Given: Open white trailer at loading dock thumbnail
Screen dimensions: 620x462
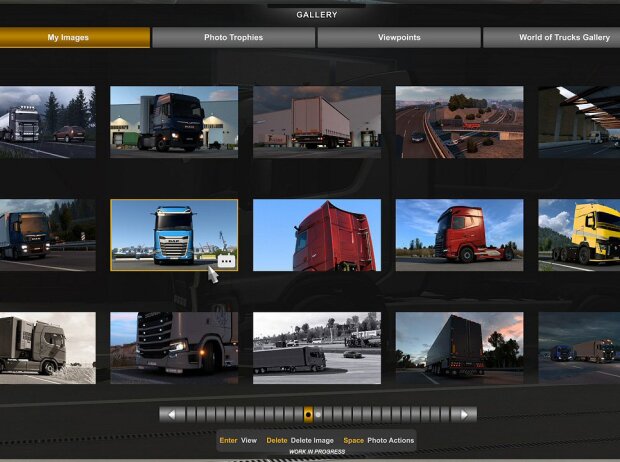Looking at the screenshot, I should click(317, 122).
